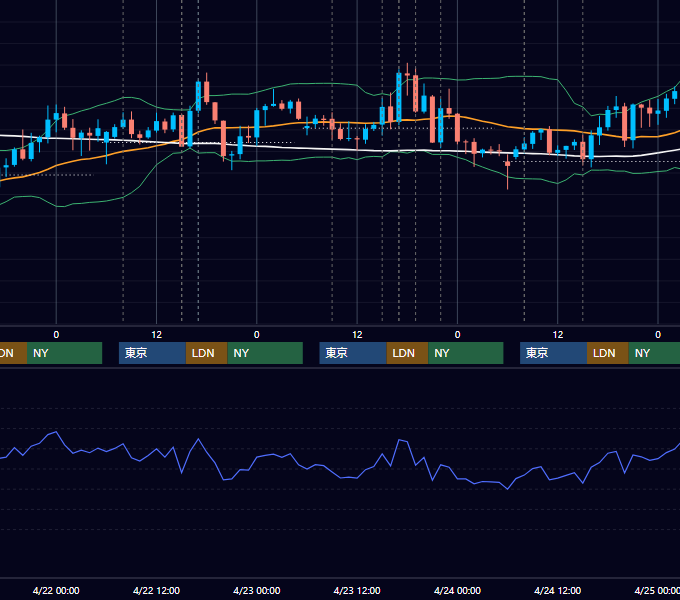The image size is (680, 600).
Task: Click the hour label 0 above 4/22 00:00
Action: click(56, 335)
